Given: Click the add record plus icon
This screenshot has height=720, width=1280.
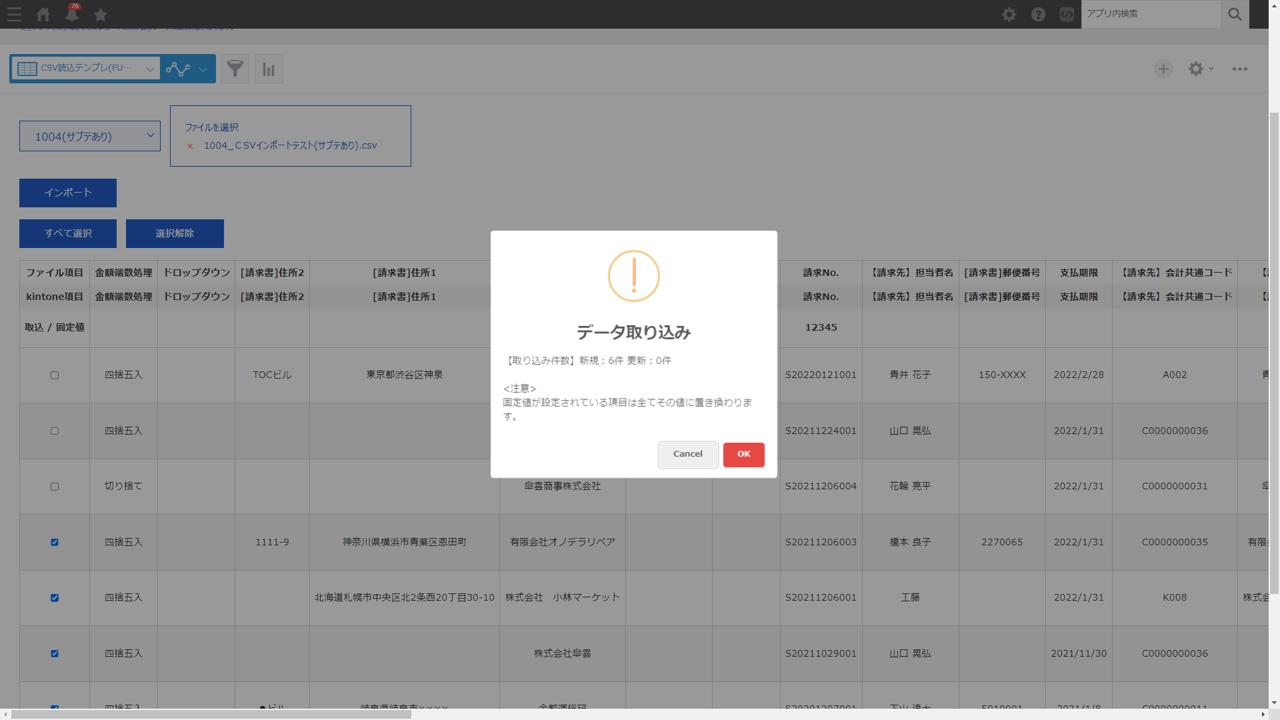Looking at the screenshot, I should tap(1163, 69).
